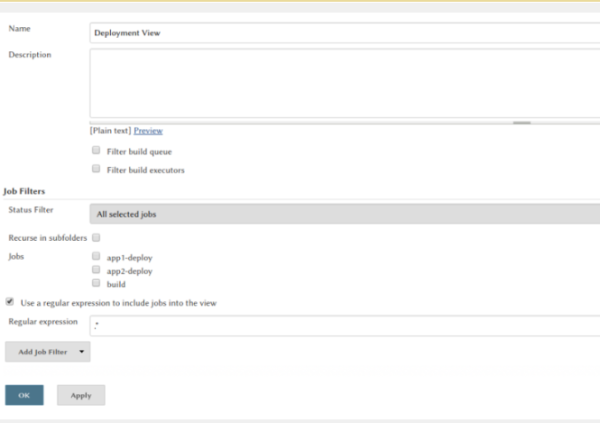
Task: Enable Recurse in subfolders
Action: [96, 238]
